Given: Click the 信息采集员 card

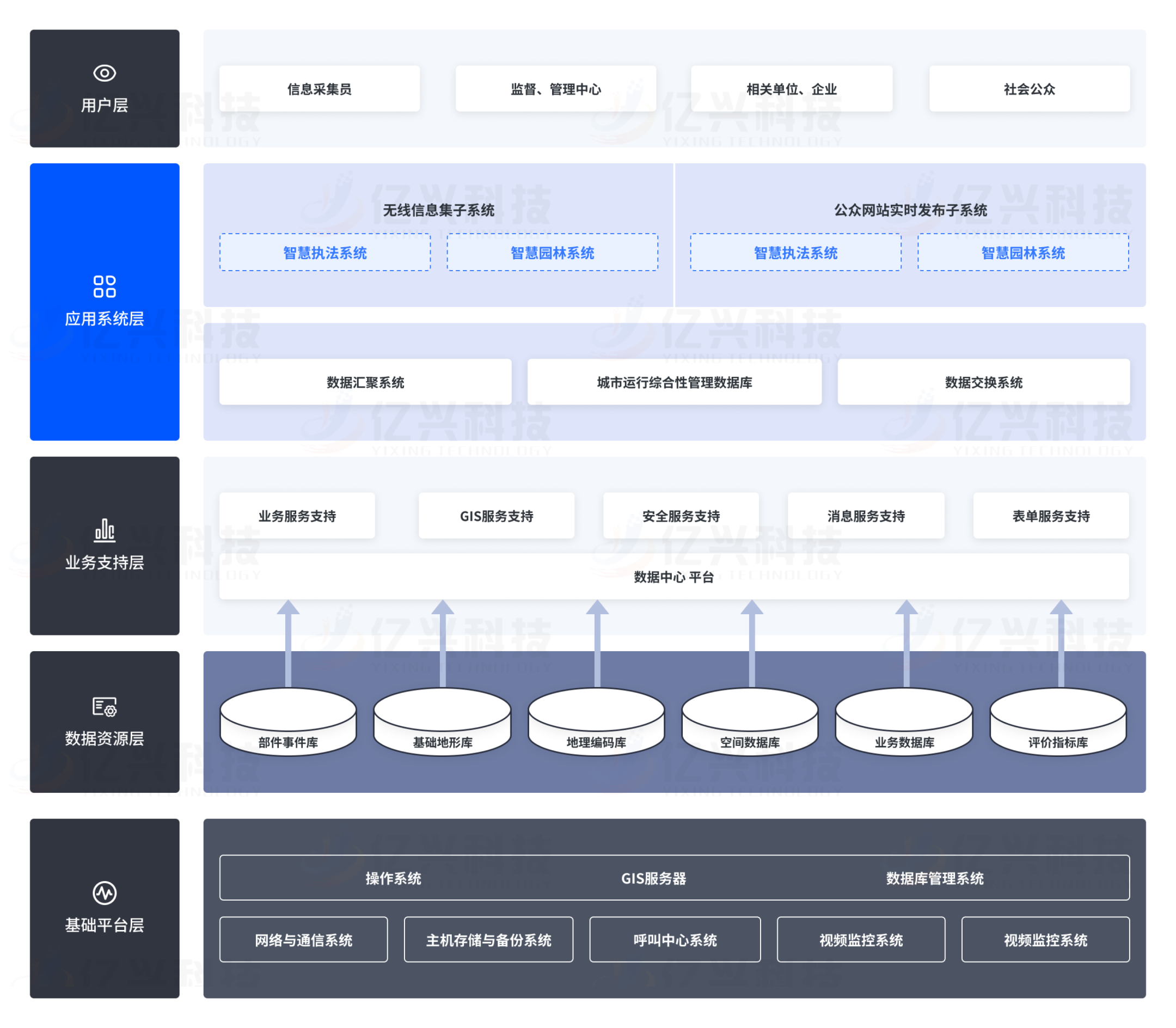Looking at the screenshot, I should (320, 89).
